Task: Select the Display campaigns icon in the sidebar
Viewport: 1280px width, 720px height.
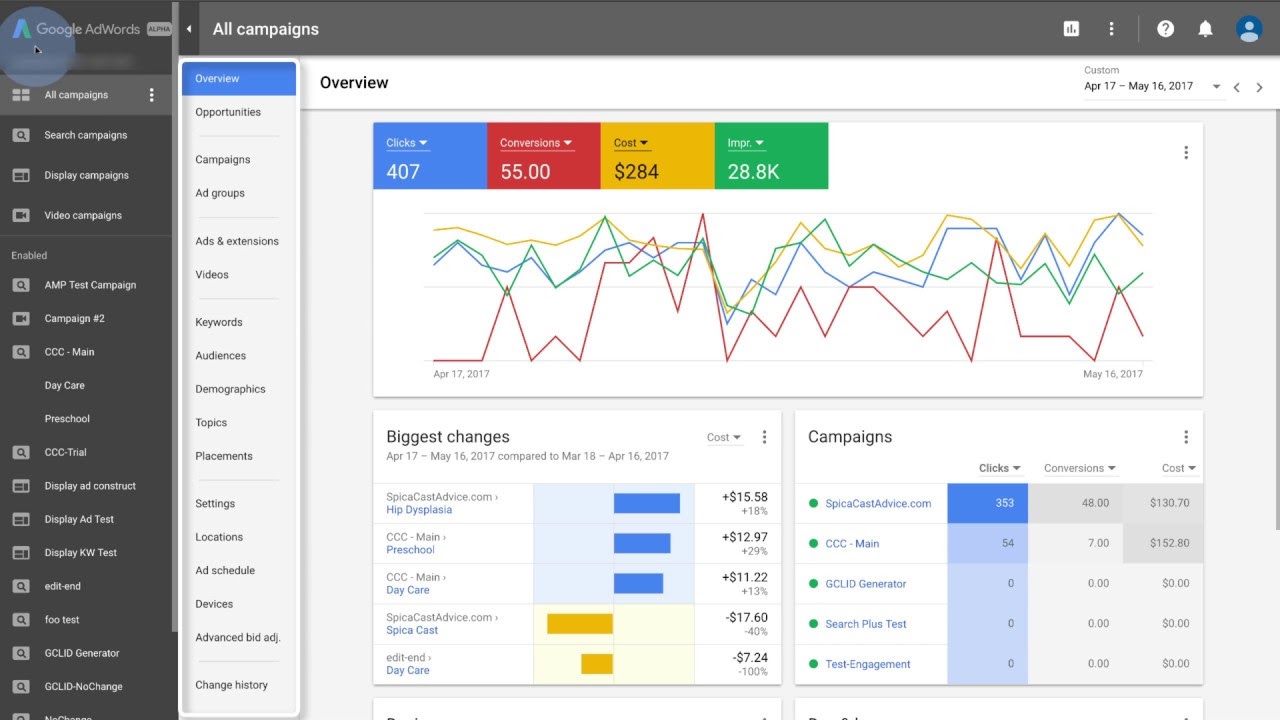Action: [x=22, y=175]
